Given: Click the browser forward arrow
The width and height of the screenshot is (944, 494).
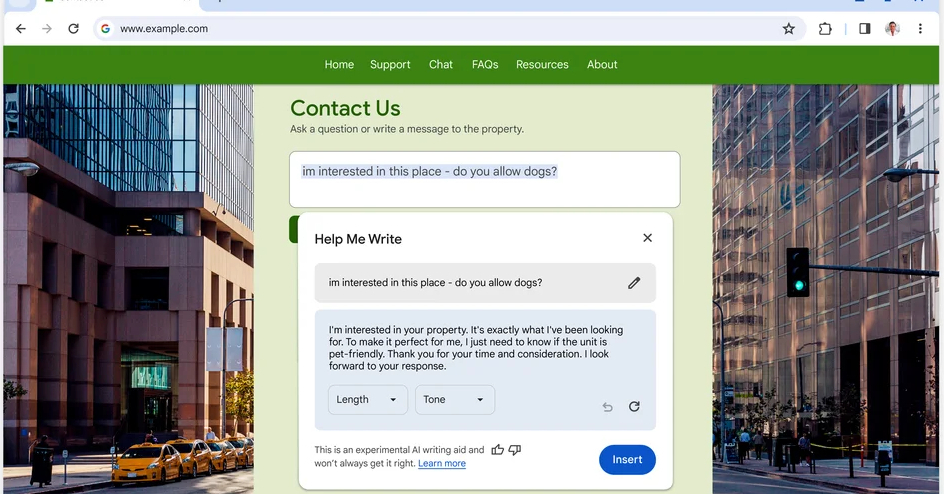Looking at the screenshot, I should 47,28.
